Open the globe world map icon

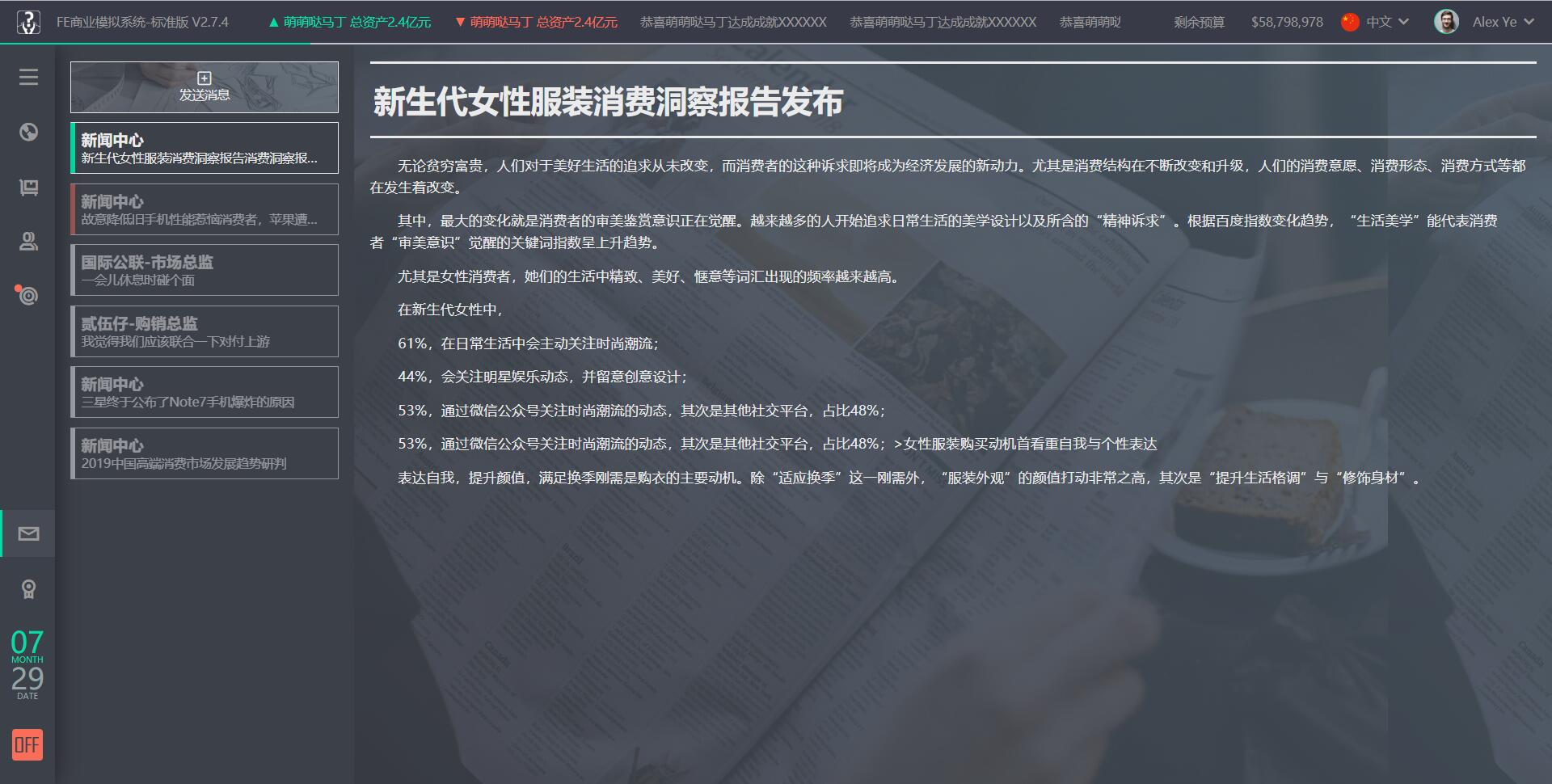tap(28, 132)
